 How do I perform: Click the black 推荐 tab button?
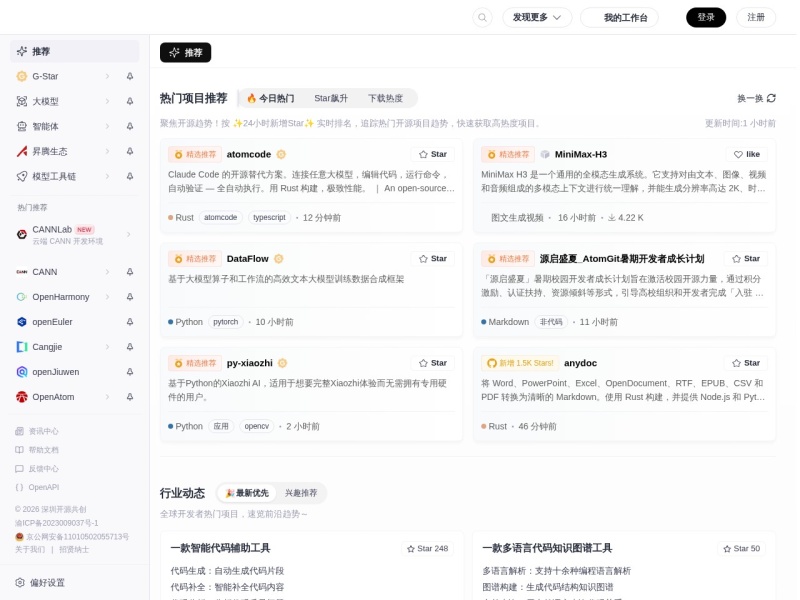pos(185,53)
